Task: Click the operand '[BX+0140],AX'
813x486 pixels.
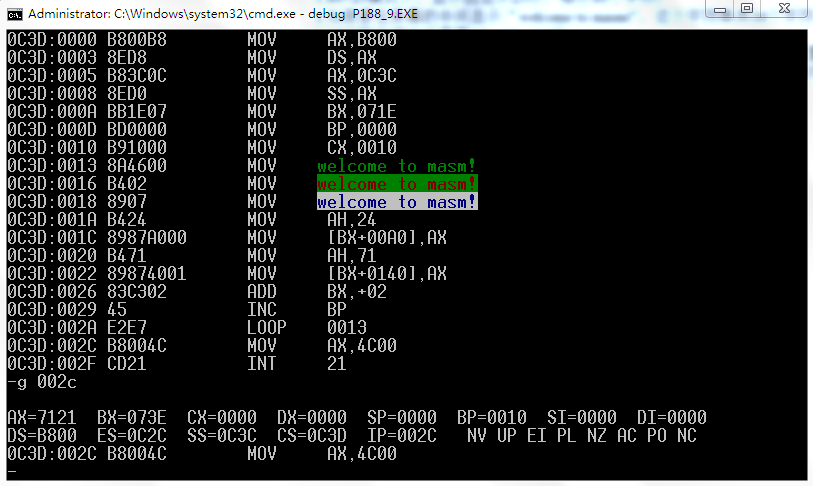Action: [x=387, y=274]
